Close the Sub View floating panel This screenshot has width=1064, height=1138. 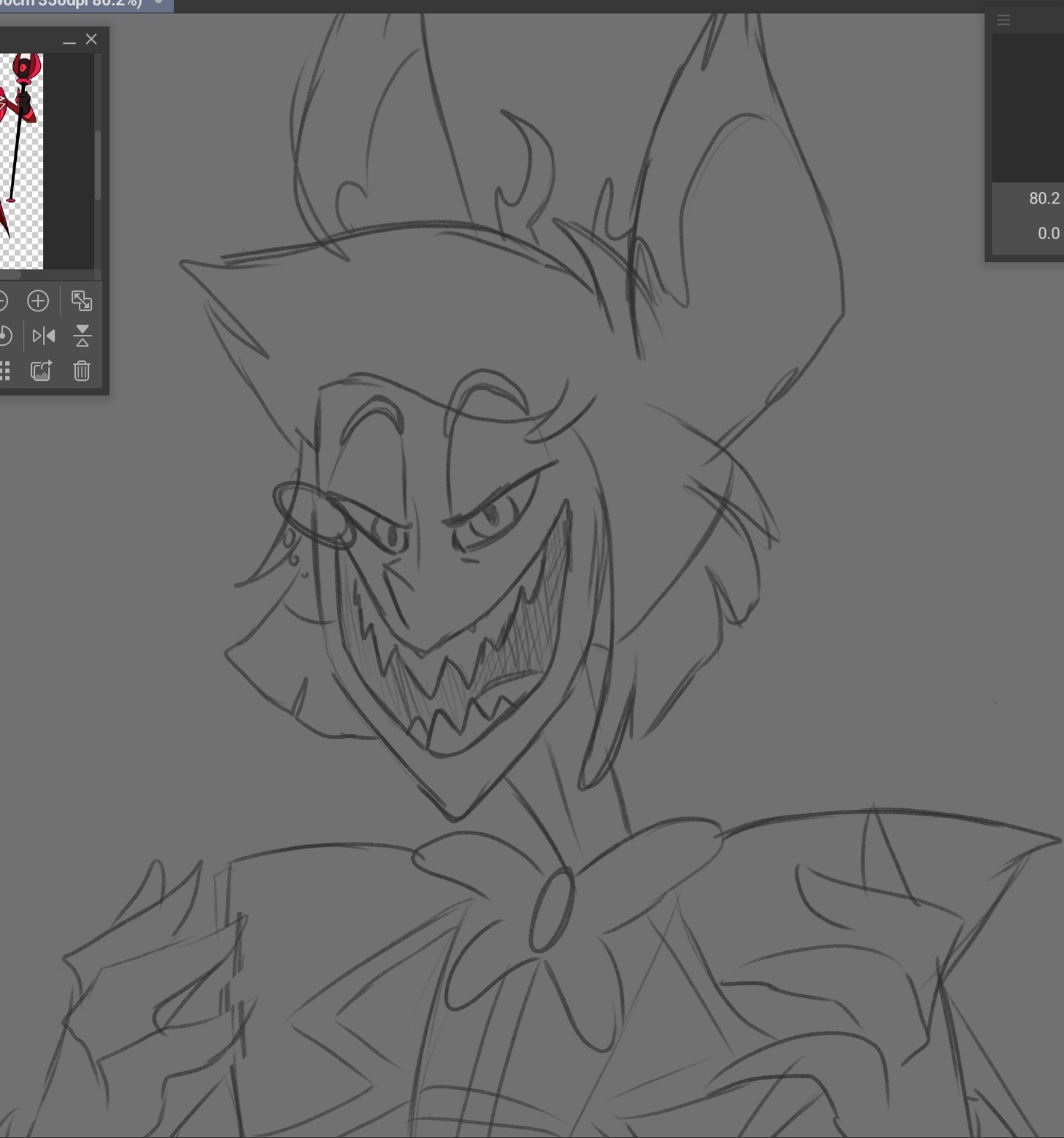[x=91, y=39]
